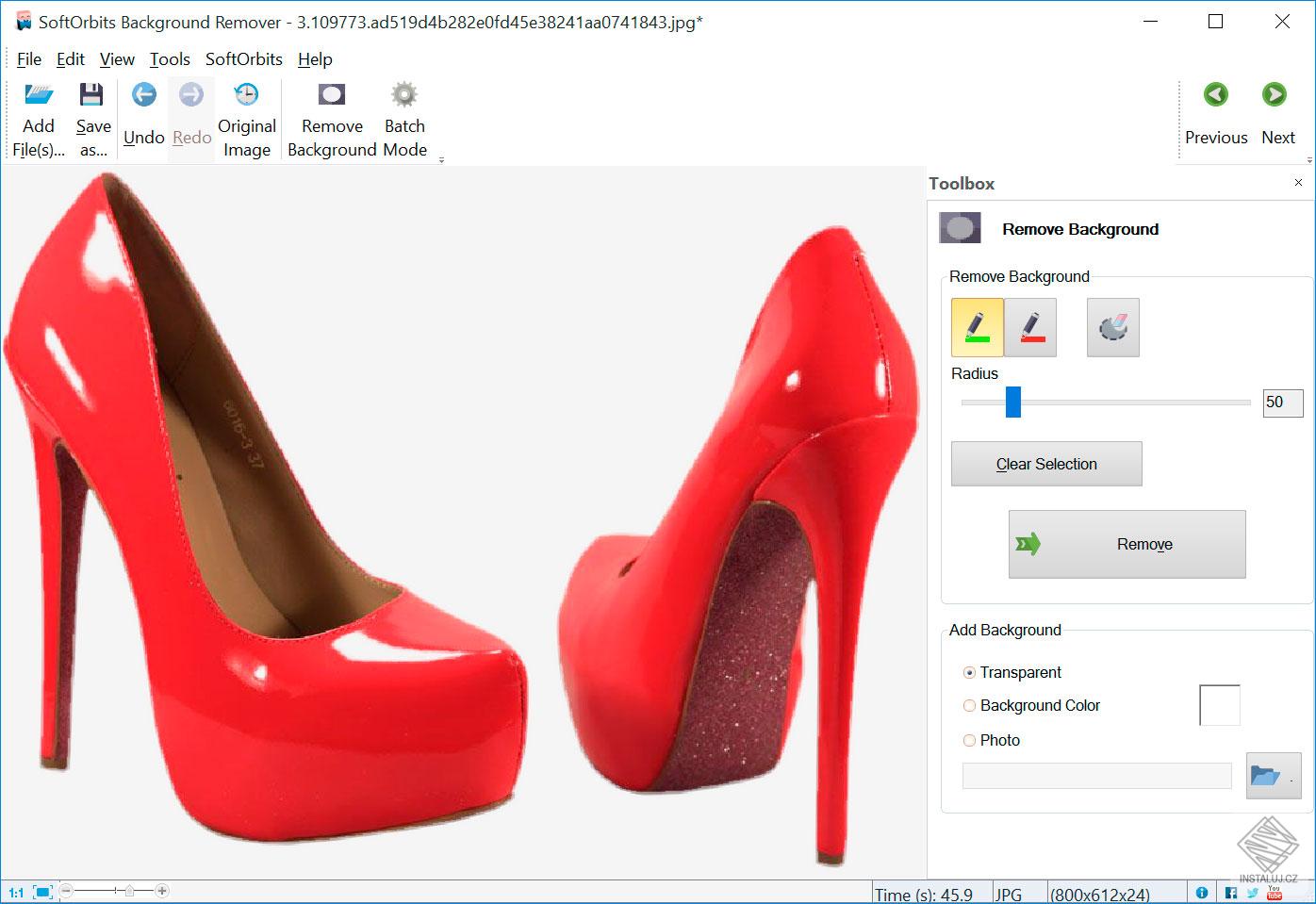Activate the automatic background selection tool
Image resolution: width=1316 pixels, height=904 pixels.
coord(1112,327)
